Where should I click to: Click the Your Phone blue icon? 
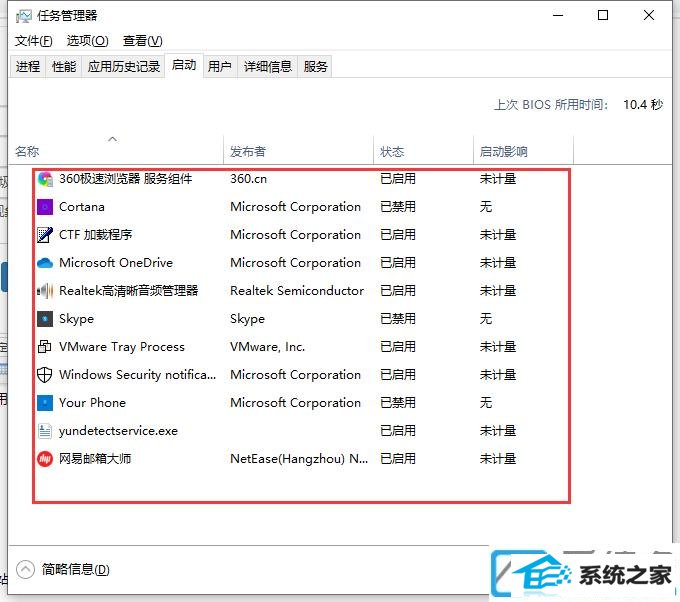45,402
